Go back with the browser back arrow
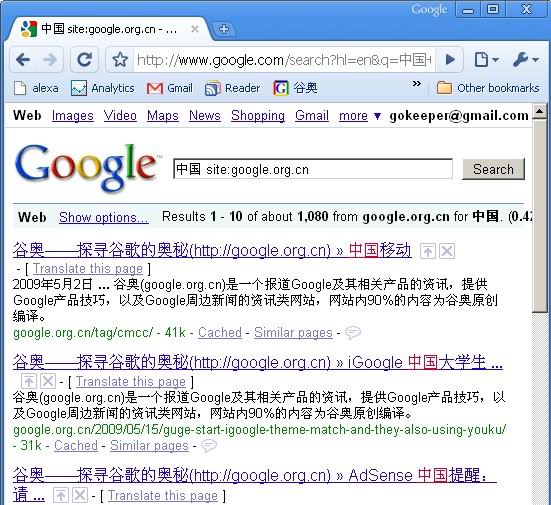 [x=23, y=60]
